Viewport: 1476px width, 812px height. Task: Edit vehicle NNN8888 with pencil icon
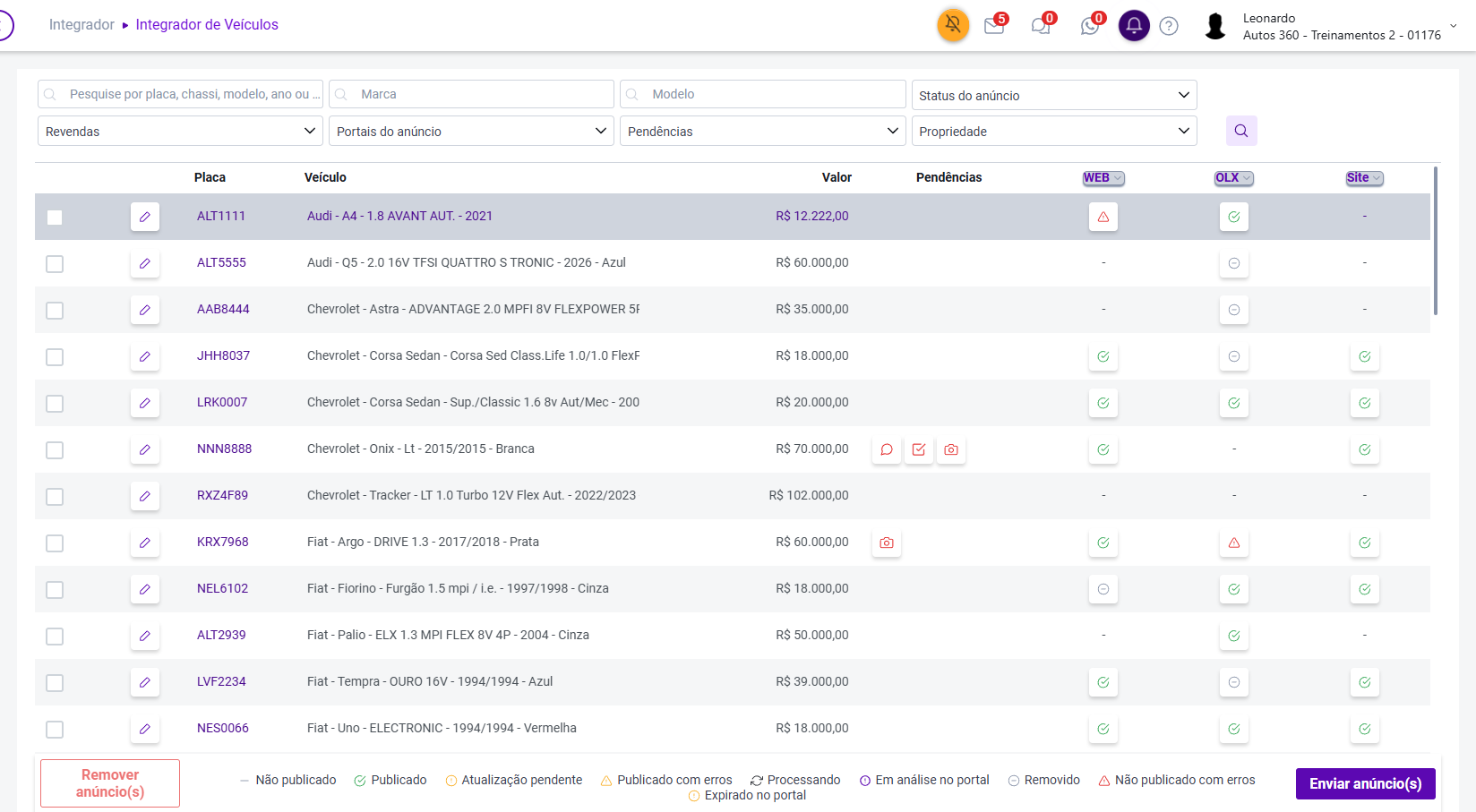145,449
